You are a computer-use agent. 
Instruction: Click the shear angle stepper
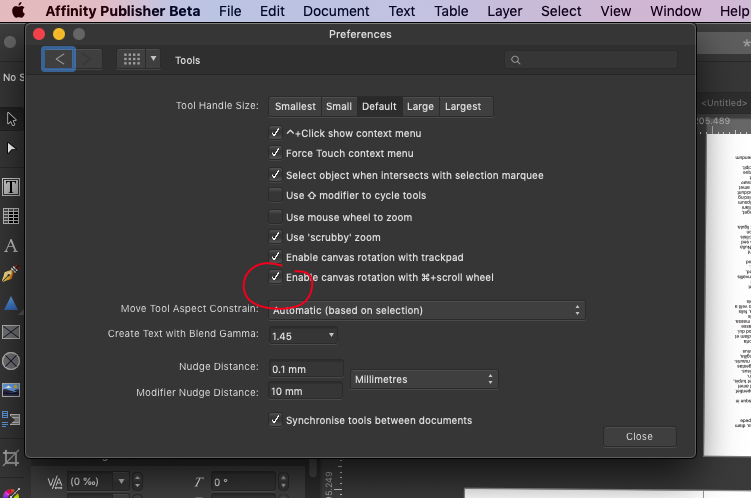point(284,481)
